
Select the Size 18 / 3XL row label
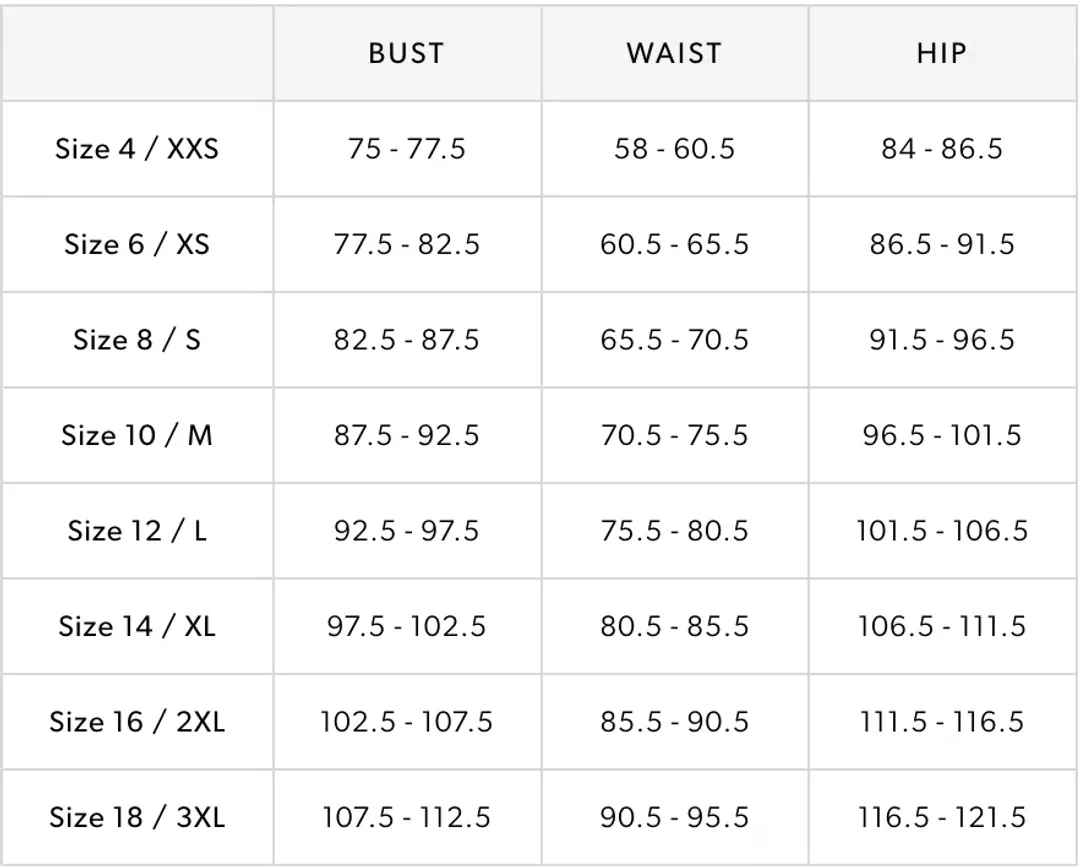(137, 817)
